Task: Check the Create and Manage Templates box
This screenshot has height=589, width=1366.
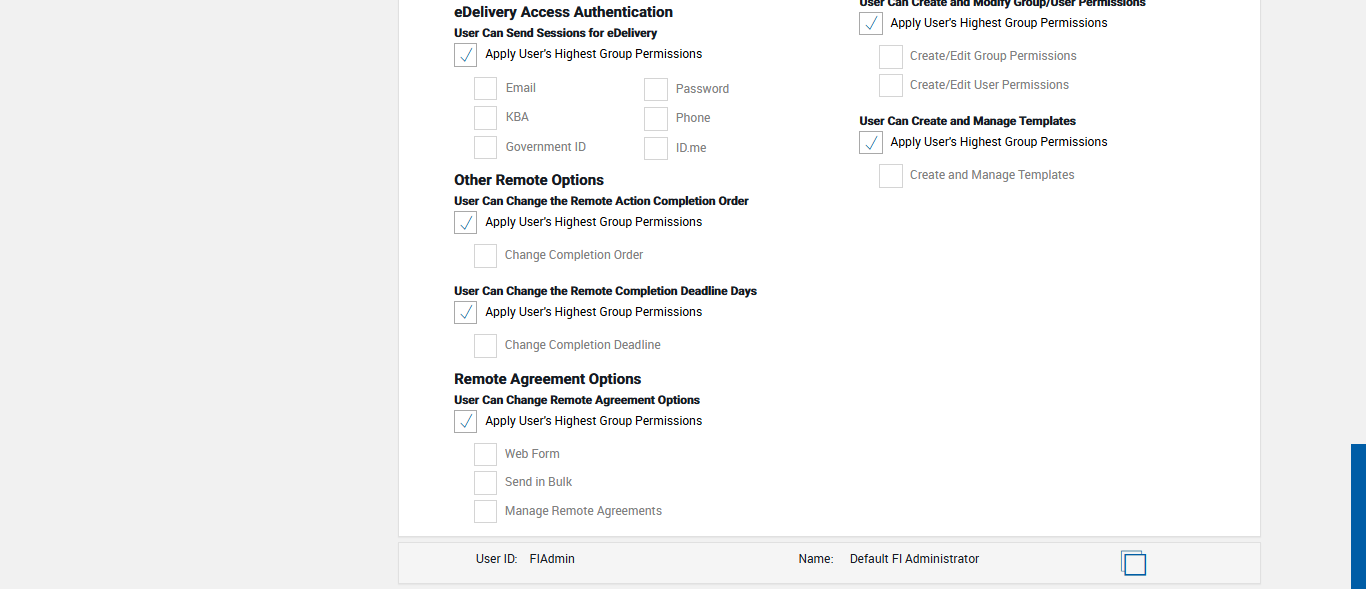Action: tap(891, 176)
